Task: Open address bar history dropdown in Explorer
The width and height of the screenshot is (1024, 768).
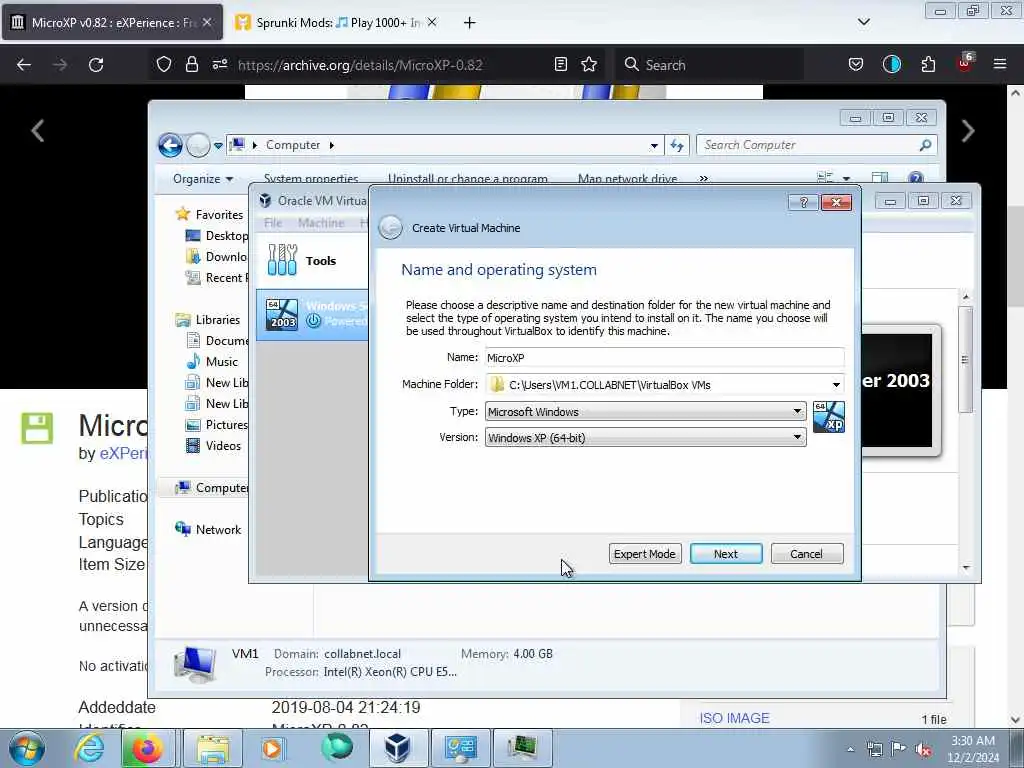Action: click(654, 146)
